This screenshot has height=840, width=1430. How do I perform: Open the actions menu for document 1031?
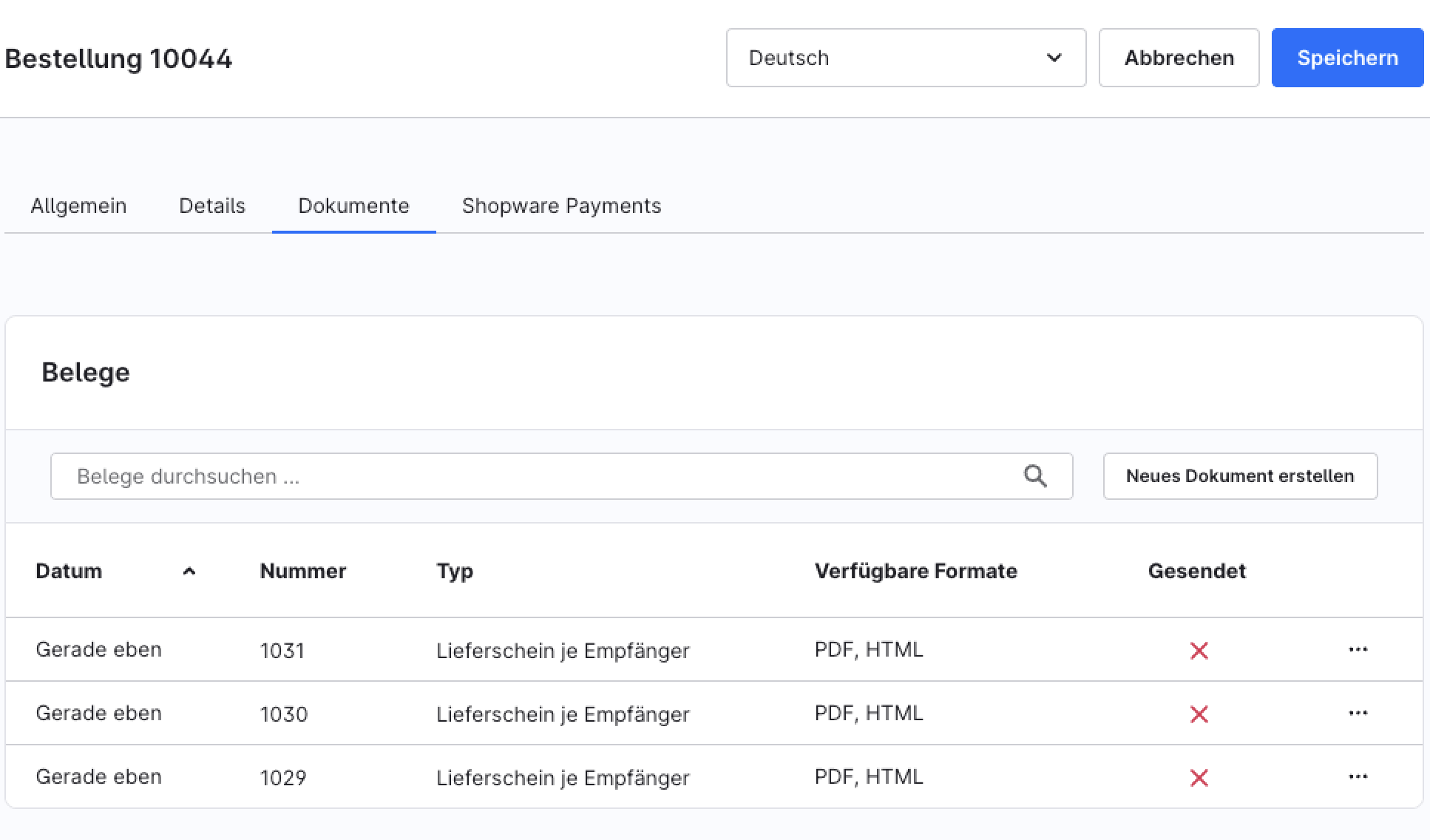(1358, 649)
